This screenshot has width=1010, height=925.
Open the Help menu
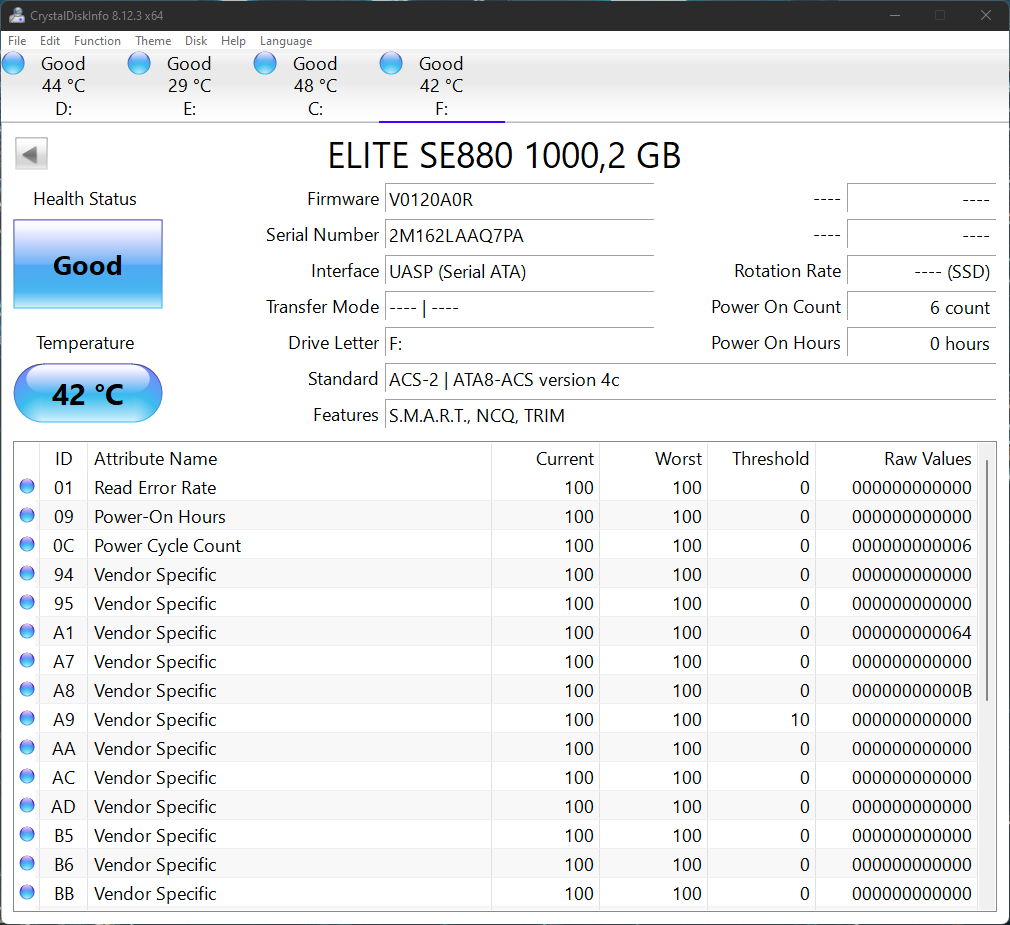tap(233, 41)
